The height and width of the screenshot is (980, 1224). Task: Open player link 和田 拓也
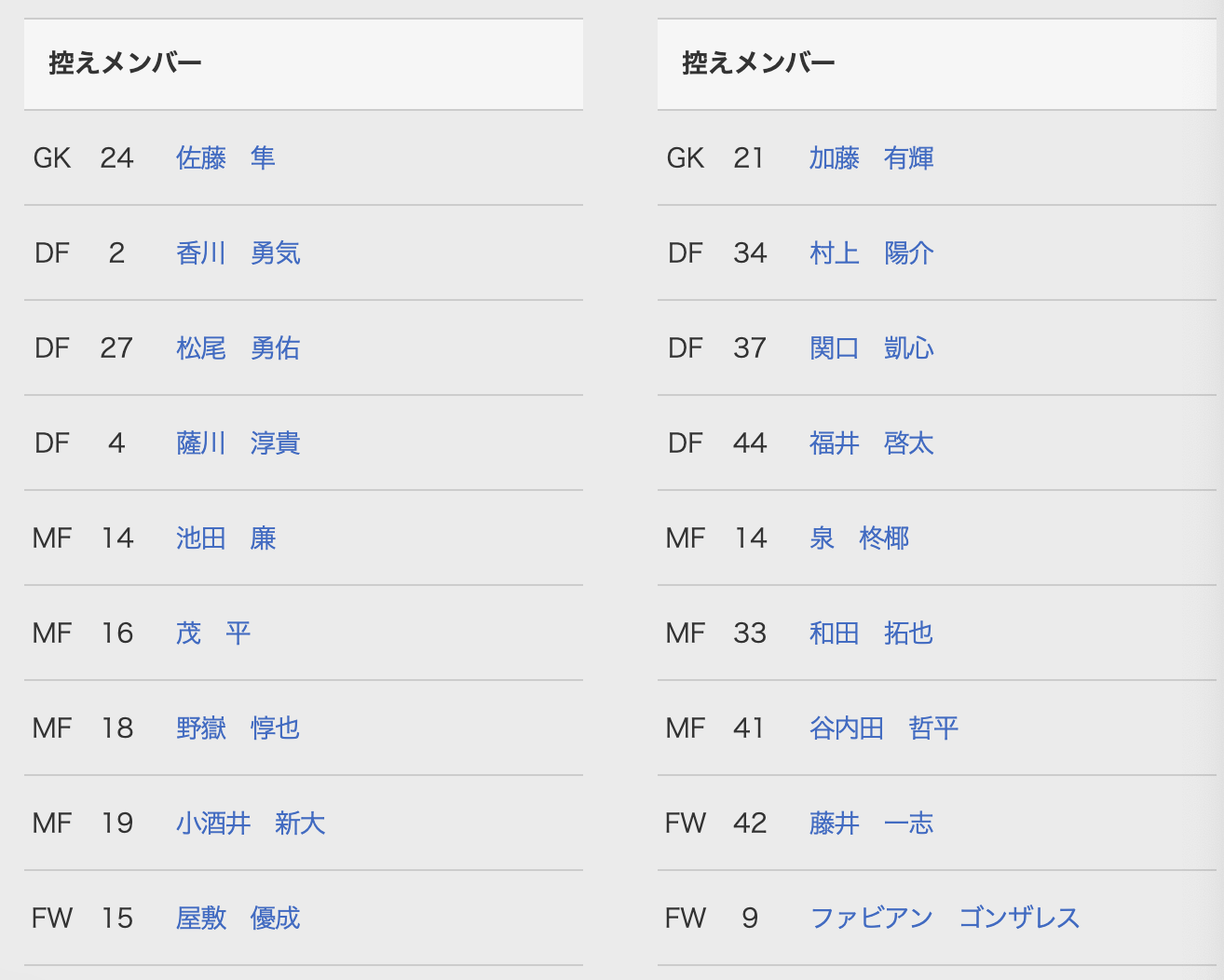click(x=872, y=633)
